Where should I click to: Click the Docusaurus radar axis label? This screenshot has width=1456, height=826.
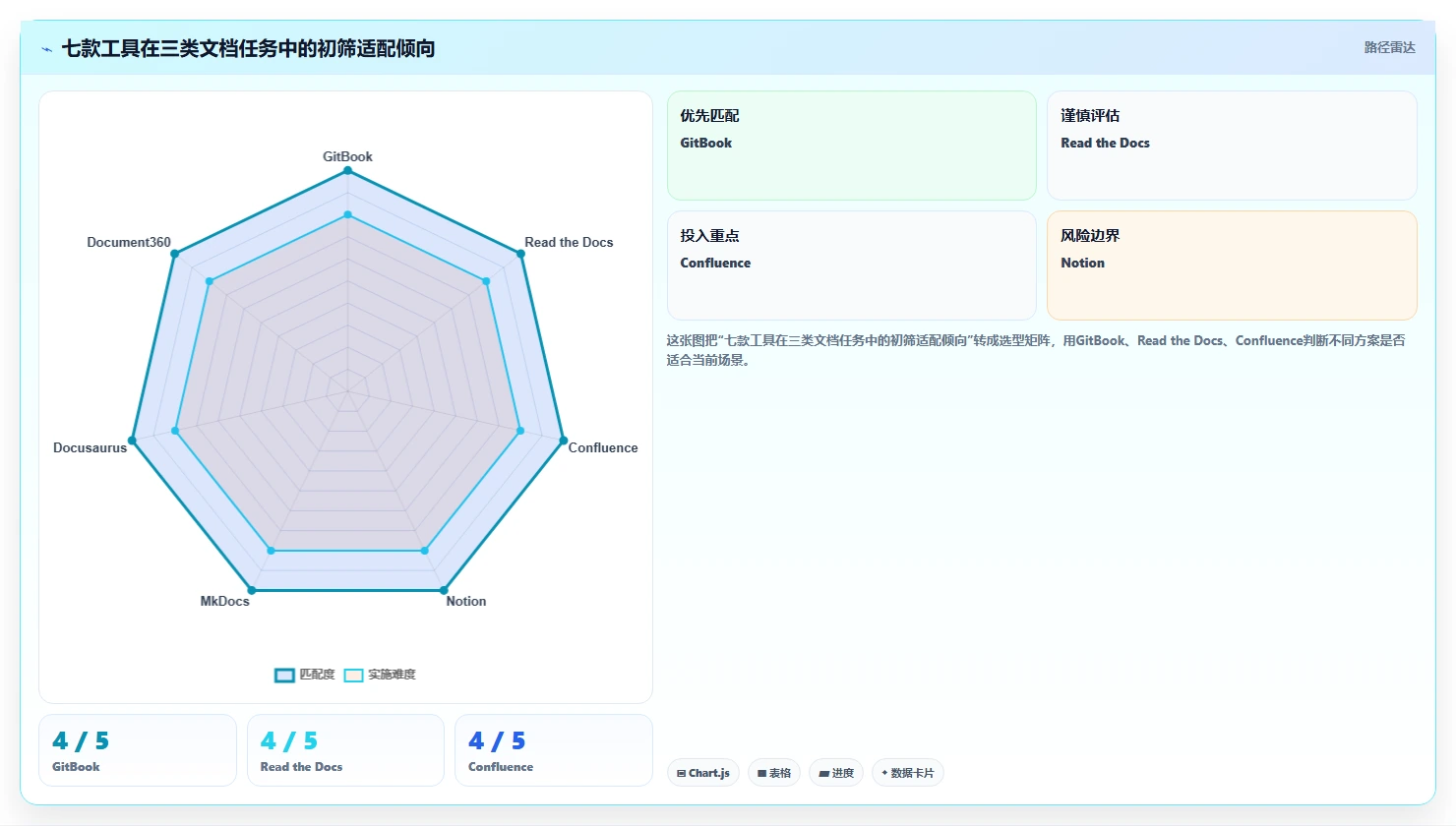click(91, 447)
